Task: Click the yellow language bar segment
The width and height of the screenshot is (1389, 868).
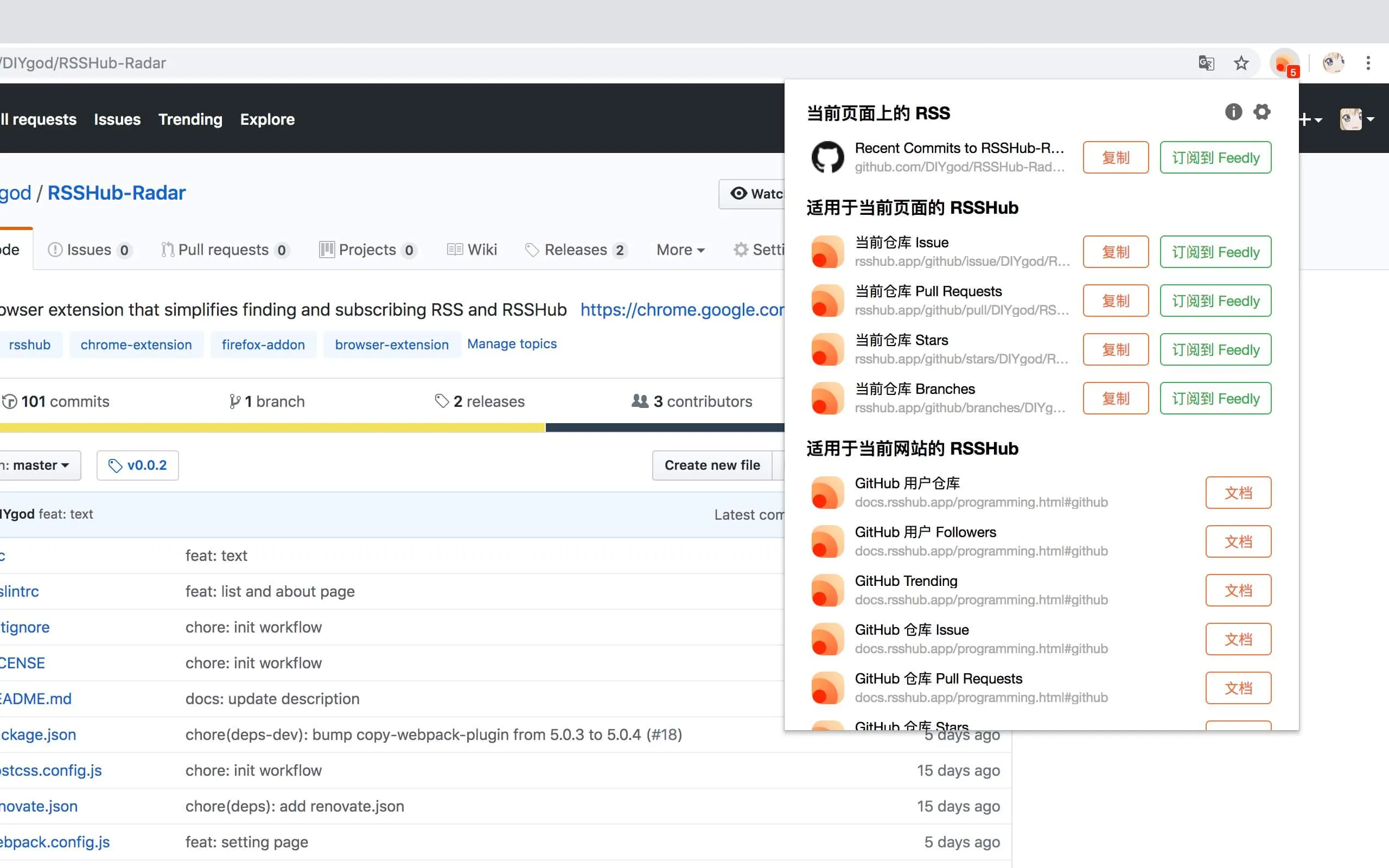Action: tap(272, 427)
